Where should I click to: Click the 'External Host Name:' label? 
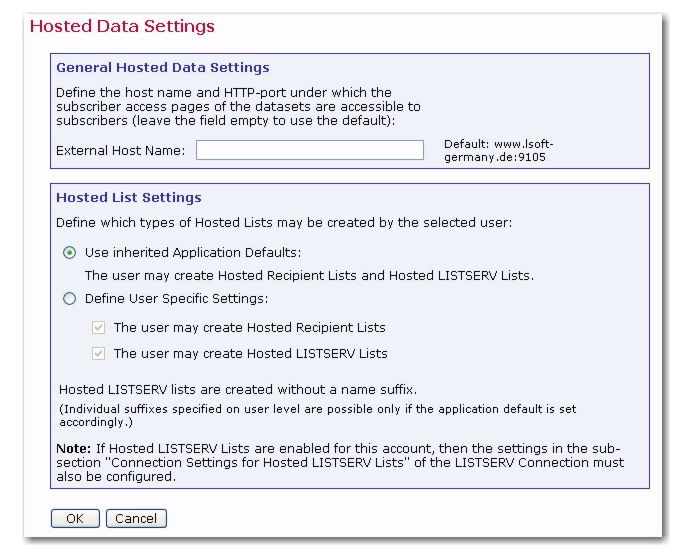click(x=121, y=151)
